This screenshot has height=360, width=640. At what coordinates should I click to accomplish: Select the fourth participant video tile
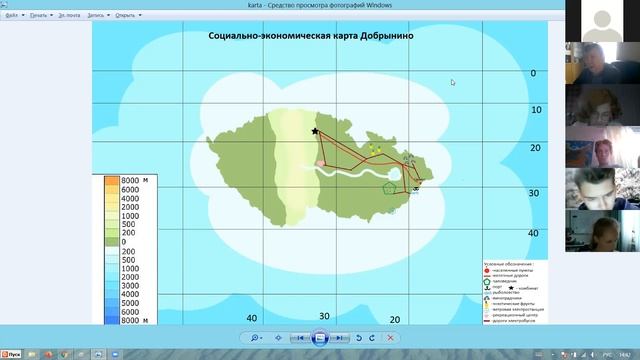pyautogui.click(x=602, y=147)
